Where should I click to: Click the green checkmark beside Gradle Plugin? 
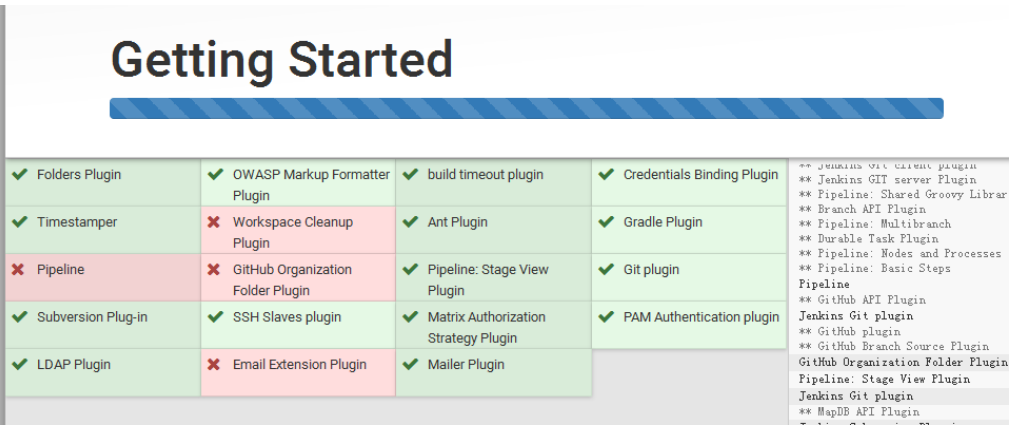pyautogui.click(x=606, y=222)
